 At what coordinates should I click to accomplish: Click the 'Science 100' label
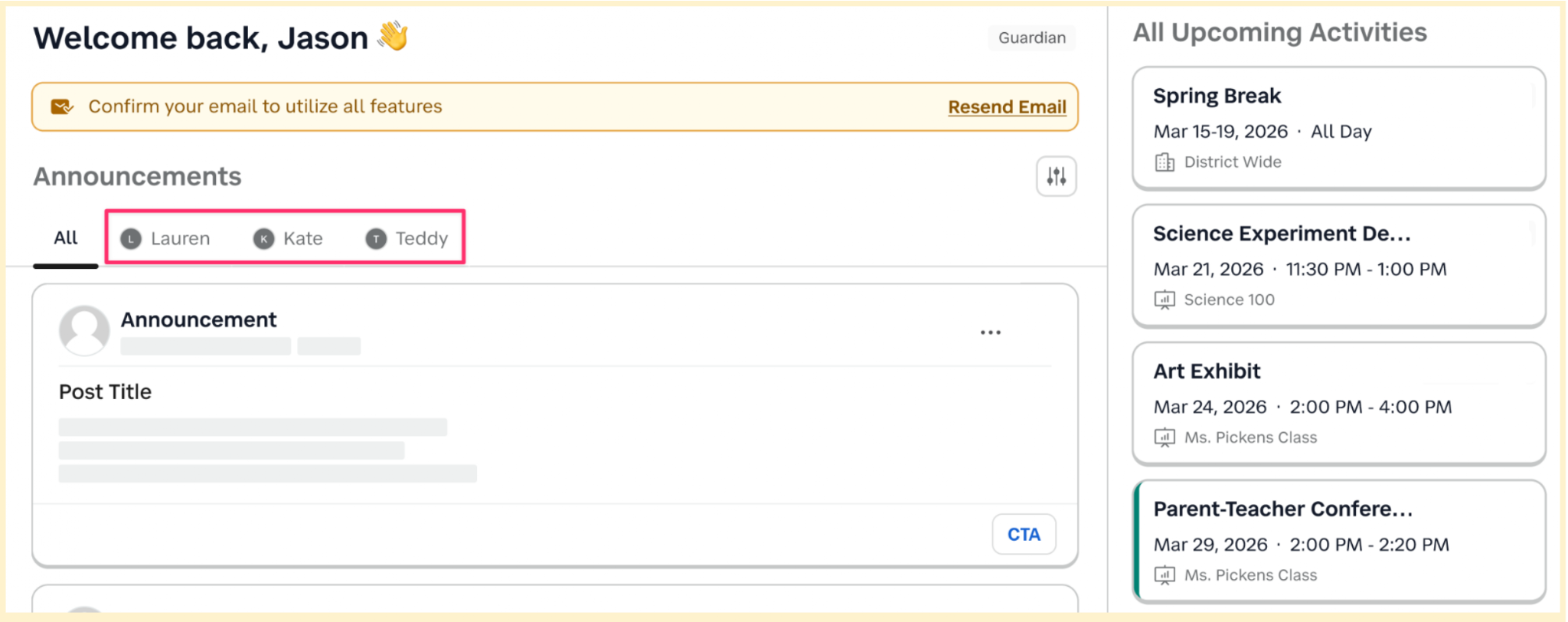1230,300
